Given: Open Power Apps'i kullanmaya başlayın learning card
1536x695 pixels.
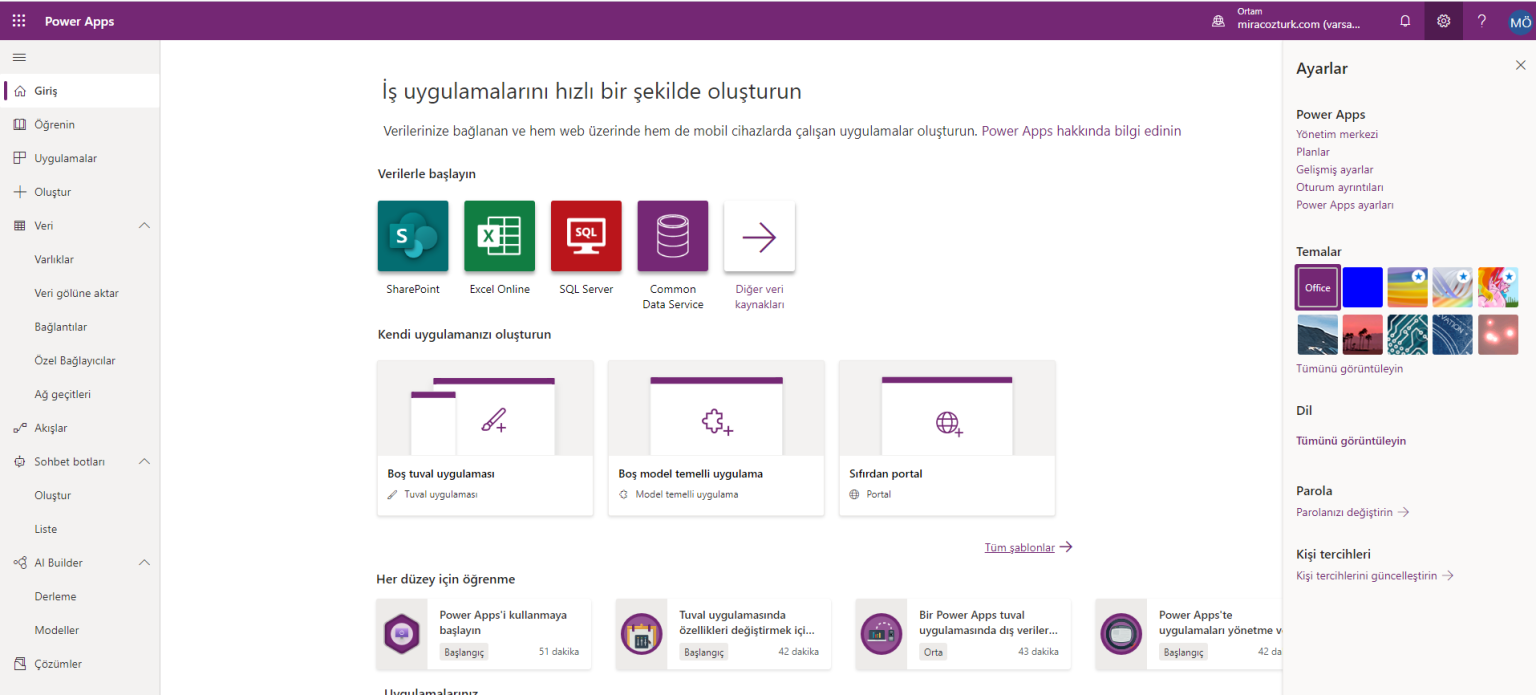Looking at the screenshot, I should [484, 634].
